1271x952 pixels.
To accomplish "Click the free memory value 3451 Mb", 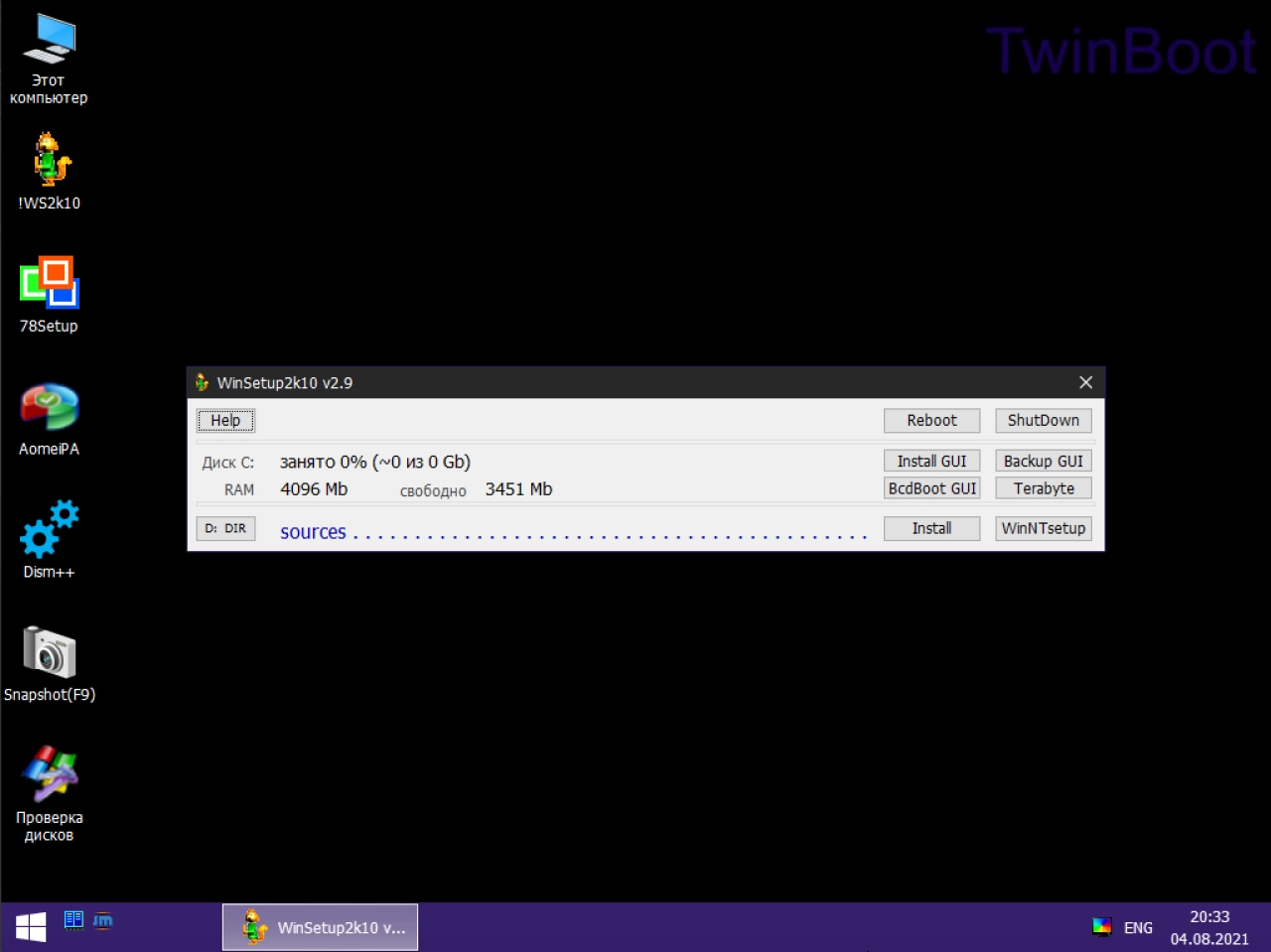I will point(518,488).
